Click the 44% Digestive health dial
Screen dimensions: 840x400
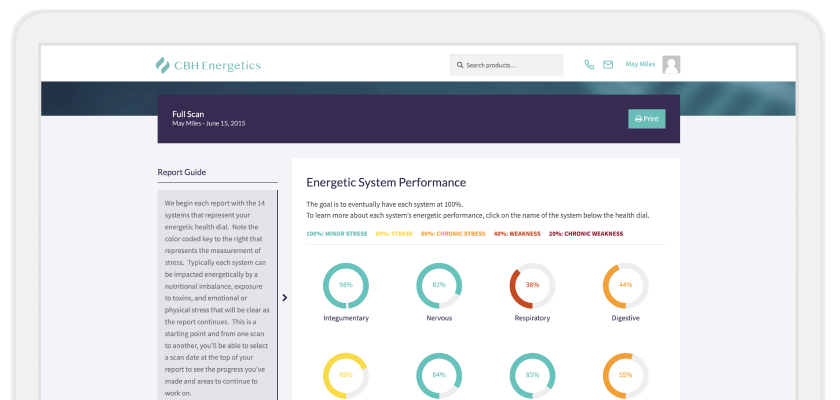(625, 285)
